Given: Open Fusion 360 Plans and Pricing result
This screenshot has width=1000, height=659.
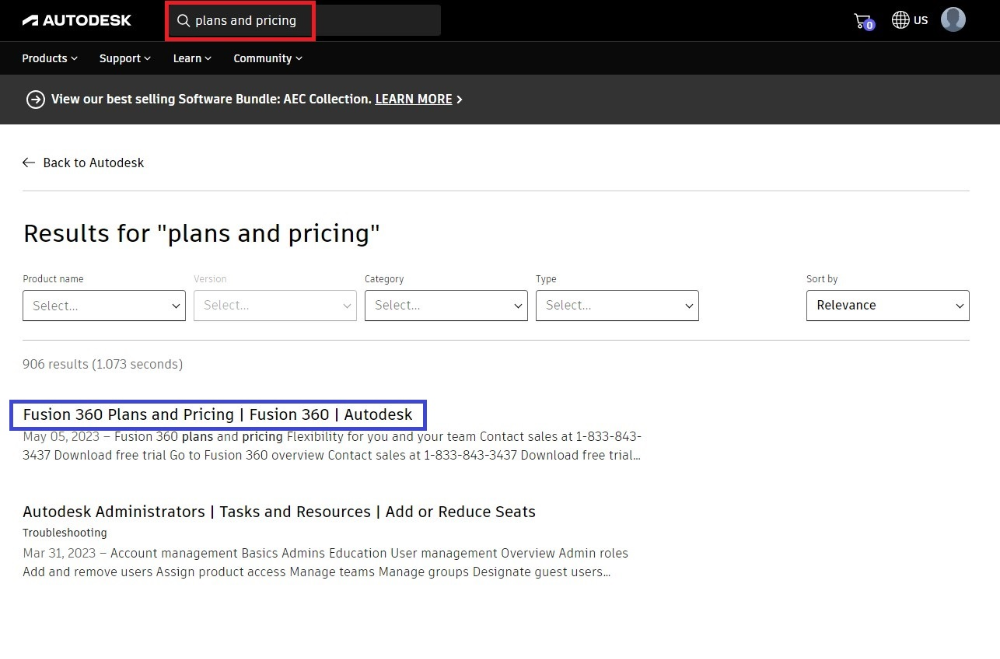Looking at the screenshot, I should pos(217,415).
